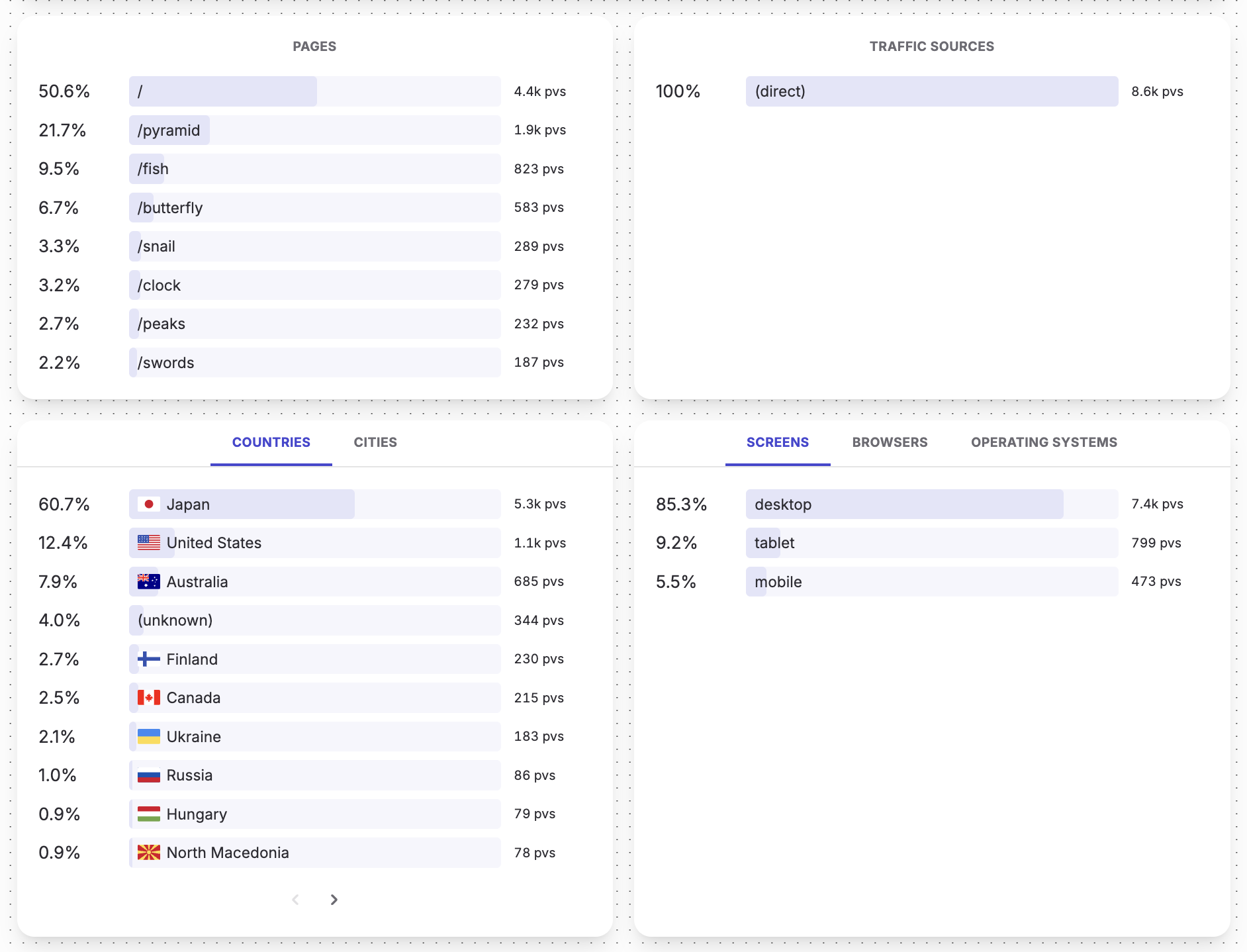This screenshot has width=1247, height=952.
Task: Click the Canada flag icon
Action: [148, 698]
